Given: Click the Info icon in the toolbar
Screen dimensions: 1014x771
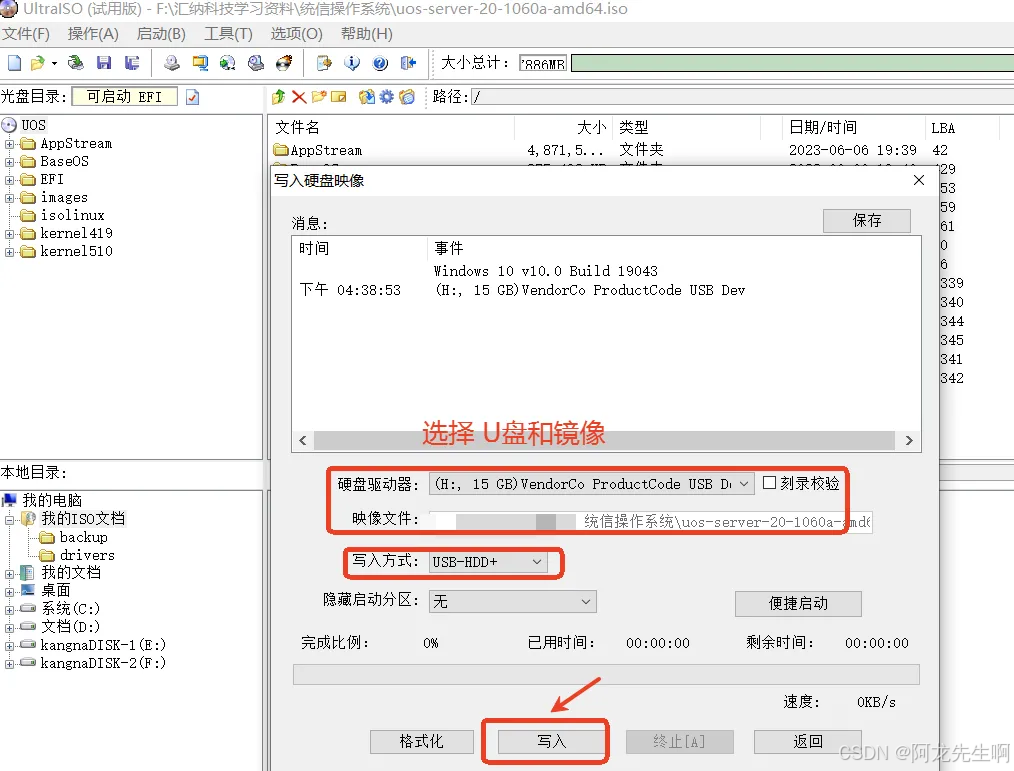Looking at the screenshot, I should [352, 63].
